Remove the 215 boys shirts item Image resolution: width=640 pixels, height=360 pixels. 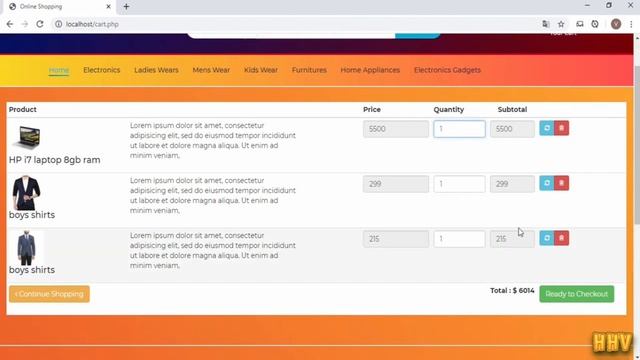(562, 238)
